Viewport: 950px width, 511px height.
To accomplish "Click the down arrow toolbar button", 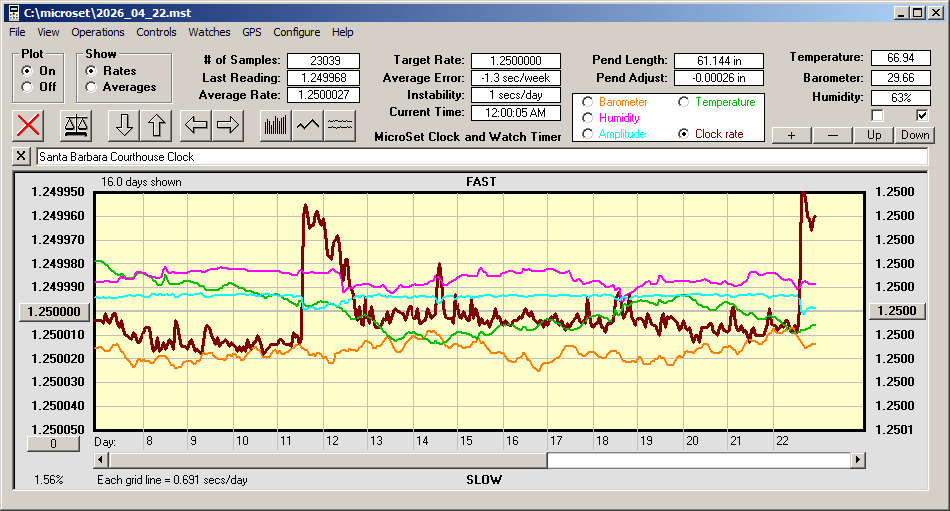I will pyautogui.click(x=124, y=125).
